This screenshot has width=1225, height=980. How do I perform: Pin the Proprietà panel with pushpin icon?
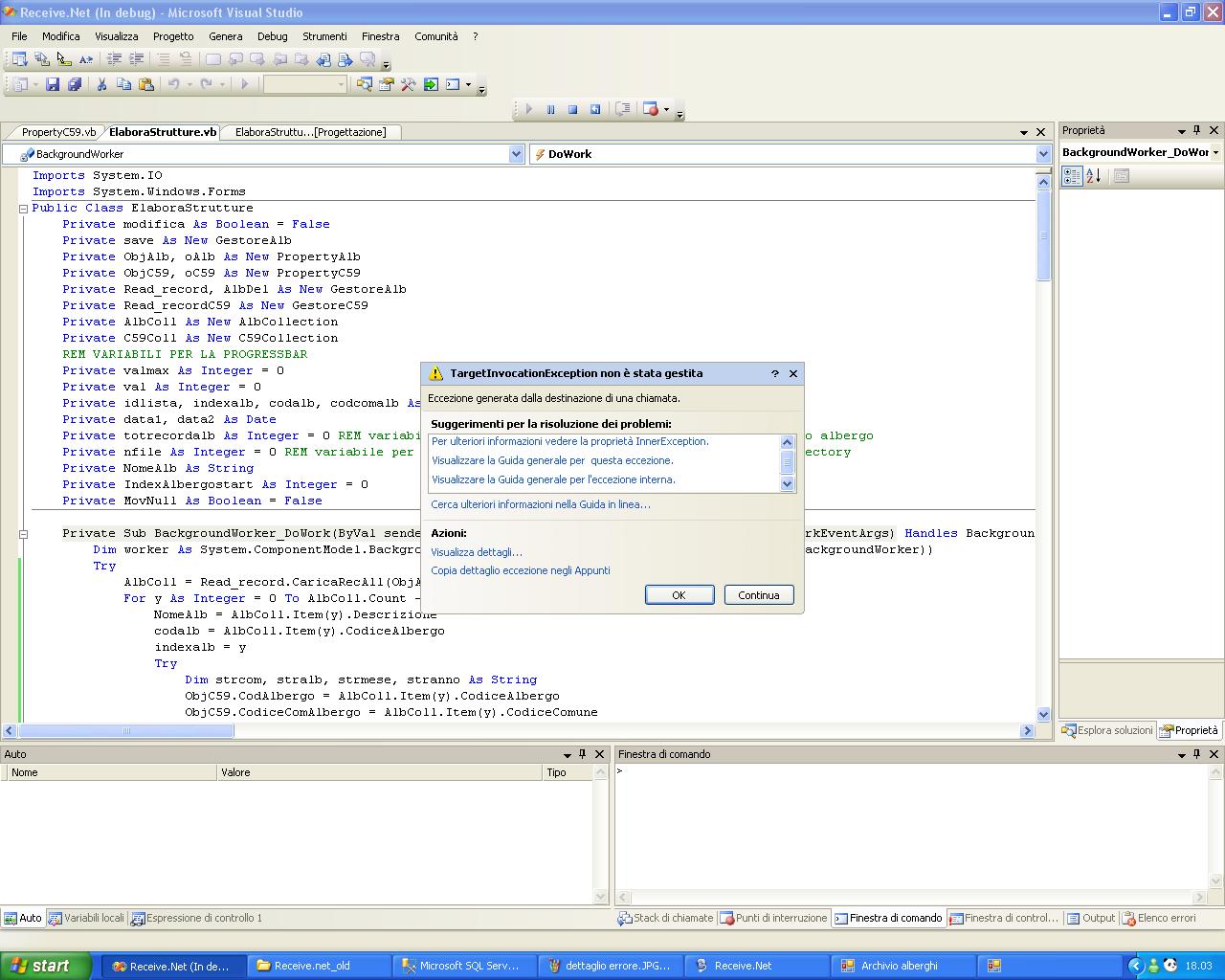click(1196, 130)
